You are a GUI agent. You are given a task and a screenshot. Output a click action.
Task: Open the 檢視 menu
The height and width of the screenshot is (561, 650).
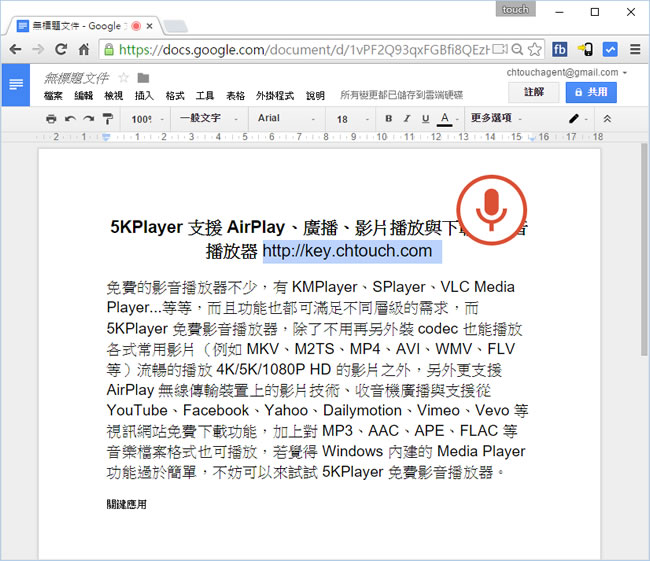pos(114,96)
